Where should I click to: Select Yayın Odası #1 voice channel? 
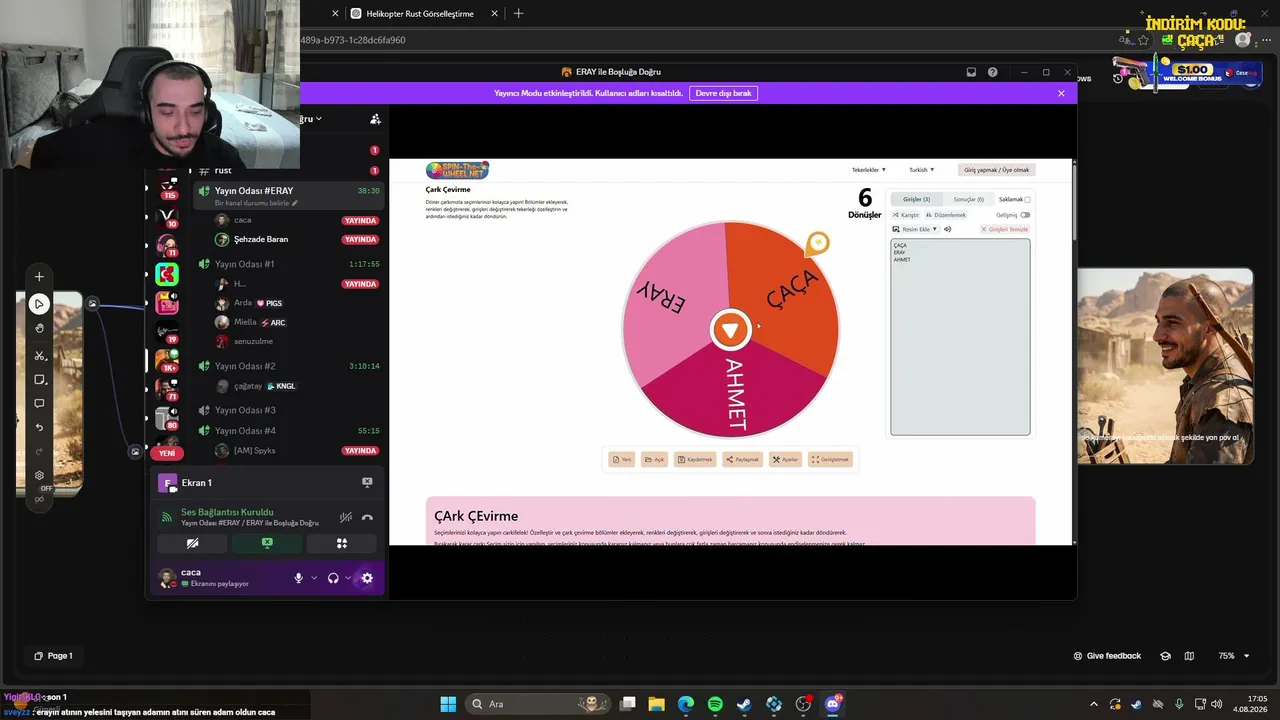tap(288, 264)
